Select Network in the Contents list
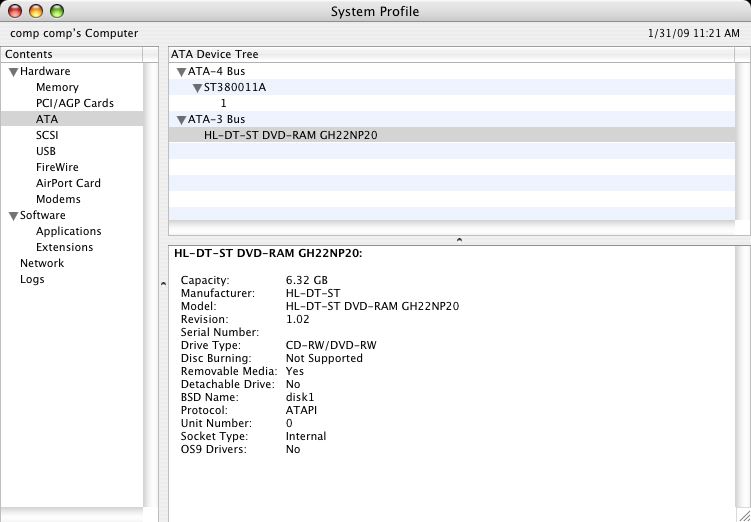 pos(42,263)
